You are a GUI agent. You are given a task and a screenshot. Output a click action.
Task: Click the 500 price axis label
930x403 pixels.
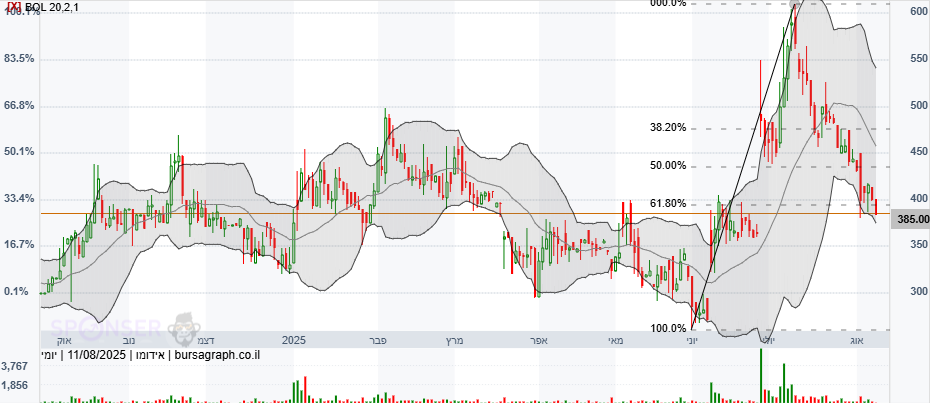click(918, 106)
